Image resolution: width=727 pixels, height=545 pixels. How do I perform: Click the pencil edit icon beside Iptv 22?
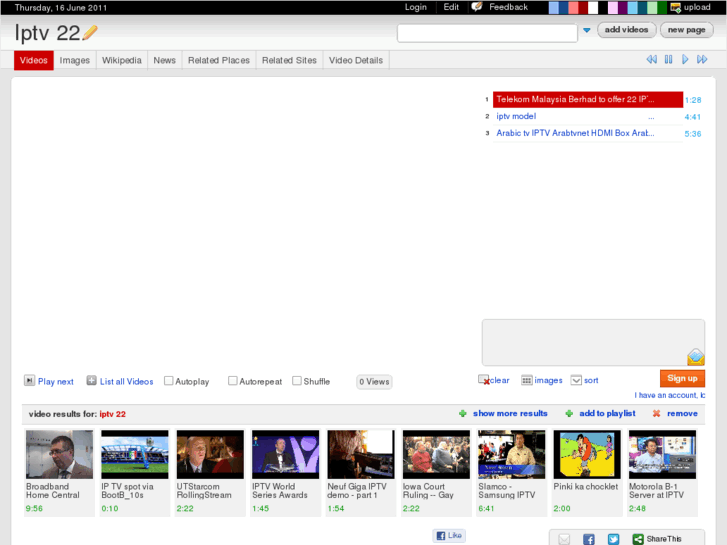(x=90, y=33)
